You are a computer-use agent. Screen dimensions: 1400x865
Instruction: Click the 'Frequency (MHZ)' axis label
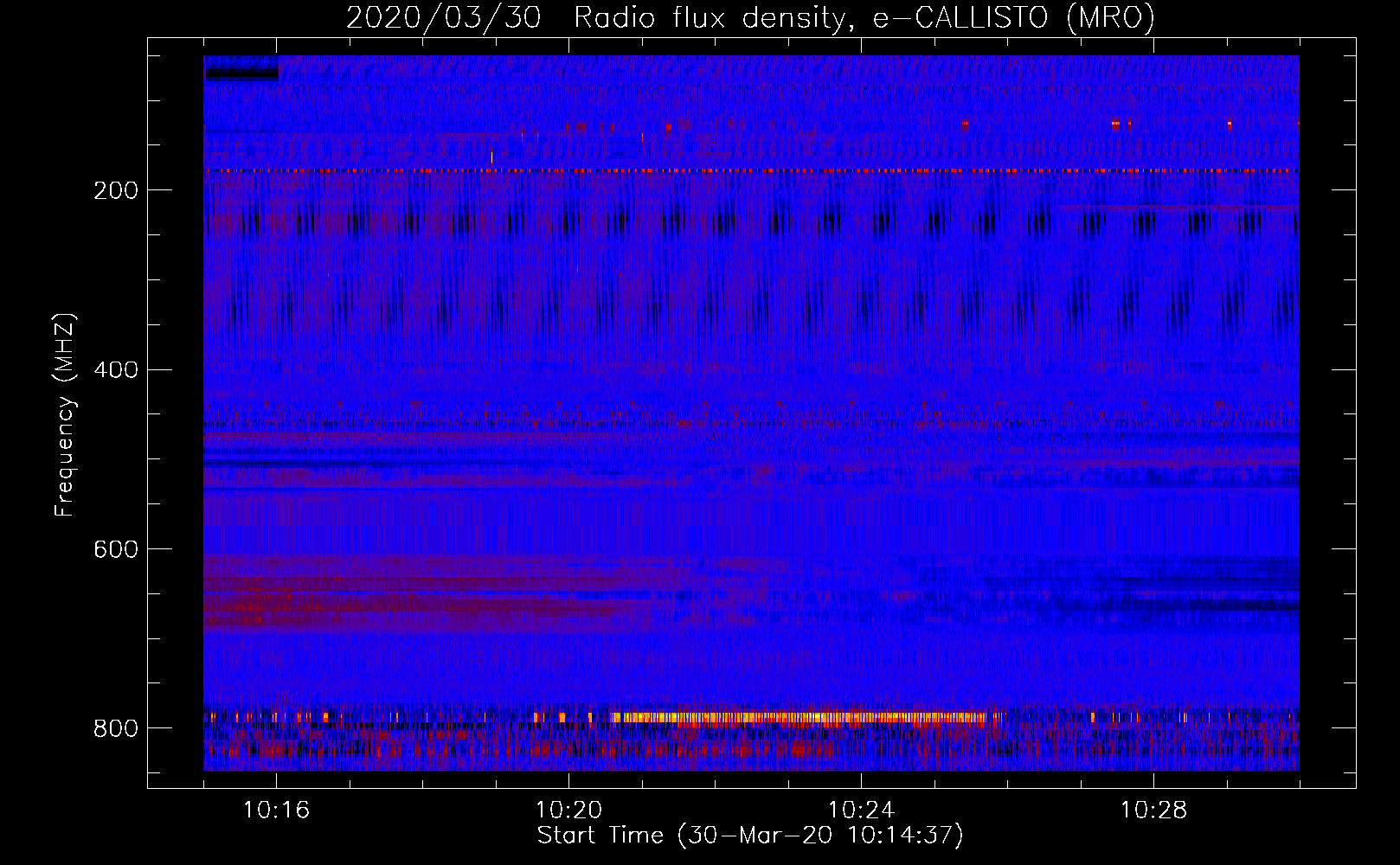pyautogui.click(x=65, y=414)
